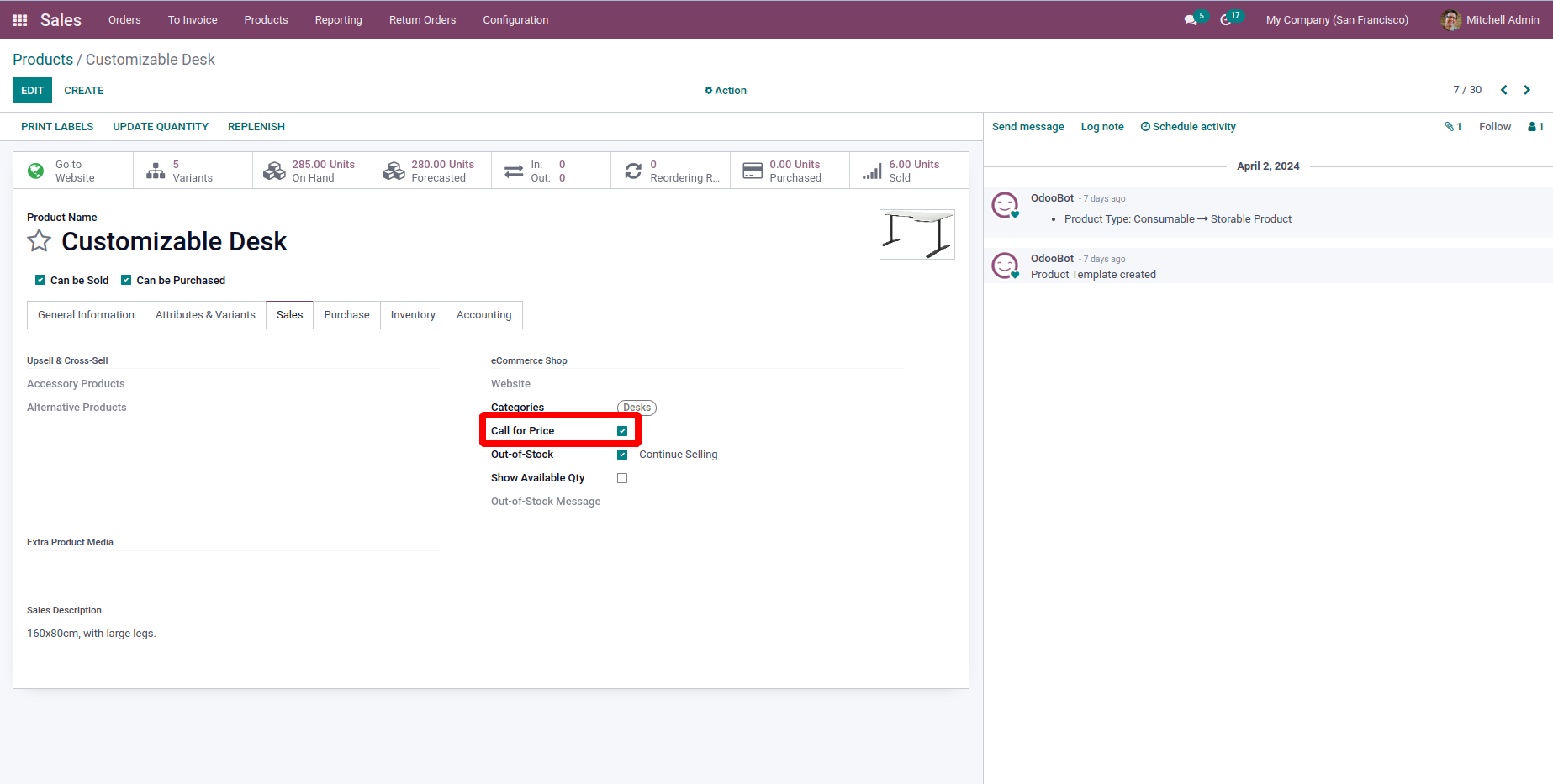The image size is (1553, 784).
Task: Click the Purchased credit card icon
Action: [x=753, y=171]
